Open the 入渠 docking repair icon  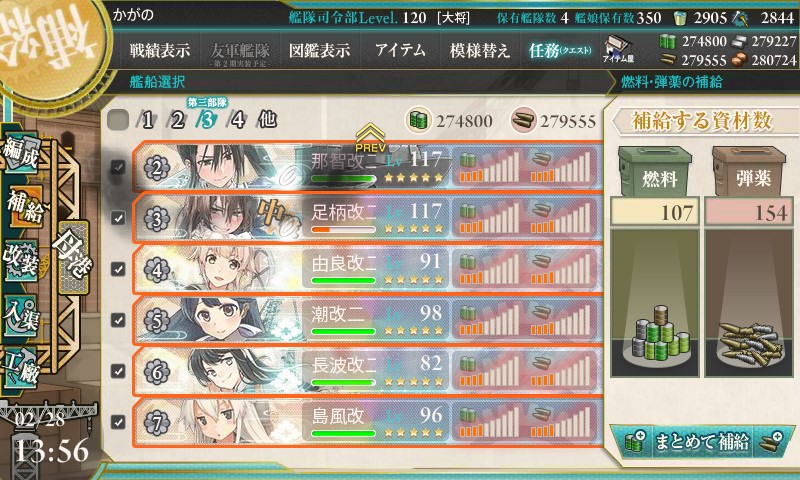tap(21, 315)
